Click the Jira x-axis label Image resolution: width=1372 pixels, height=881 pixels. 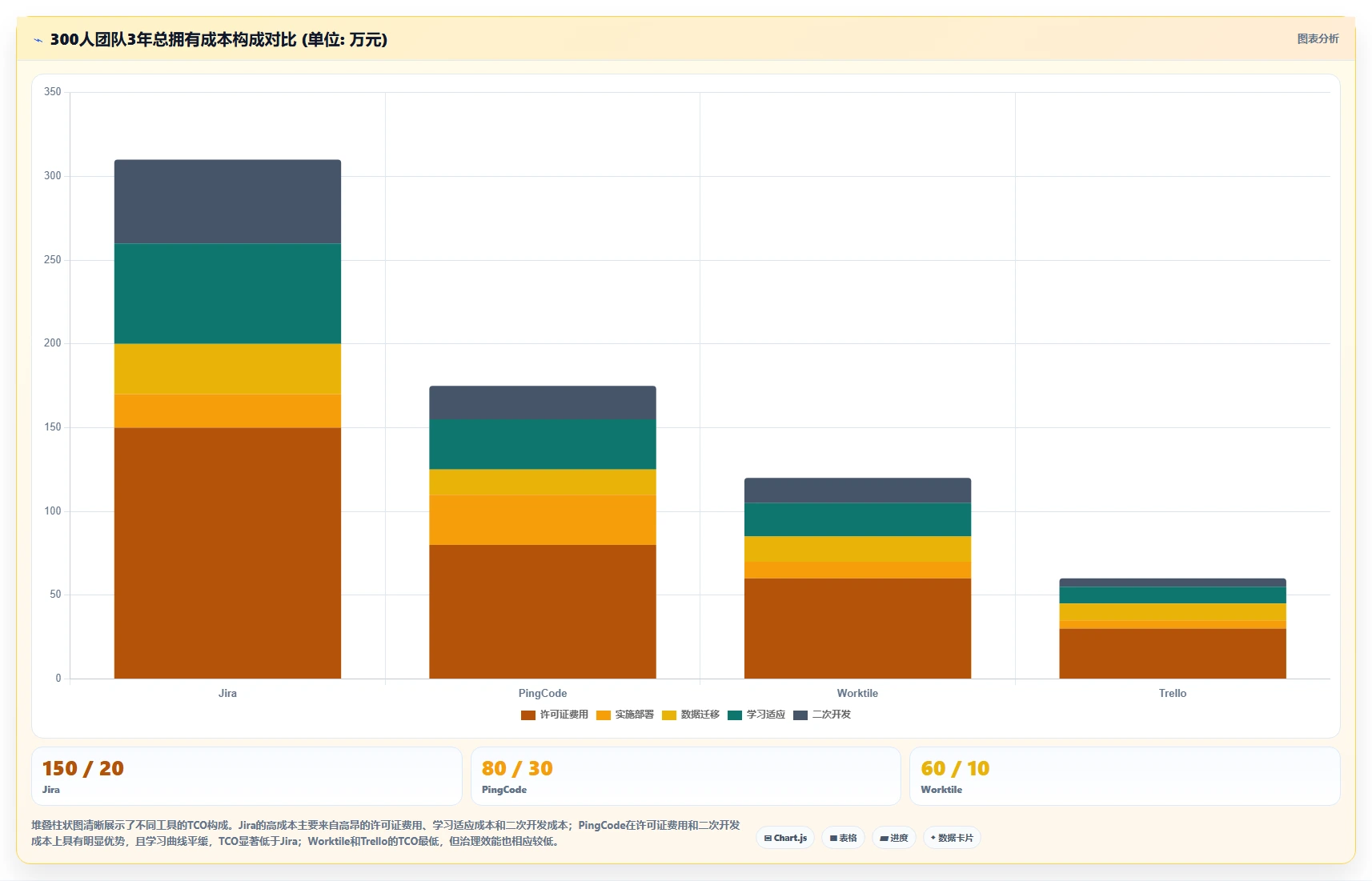coord(227,693)
